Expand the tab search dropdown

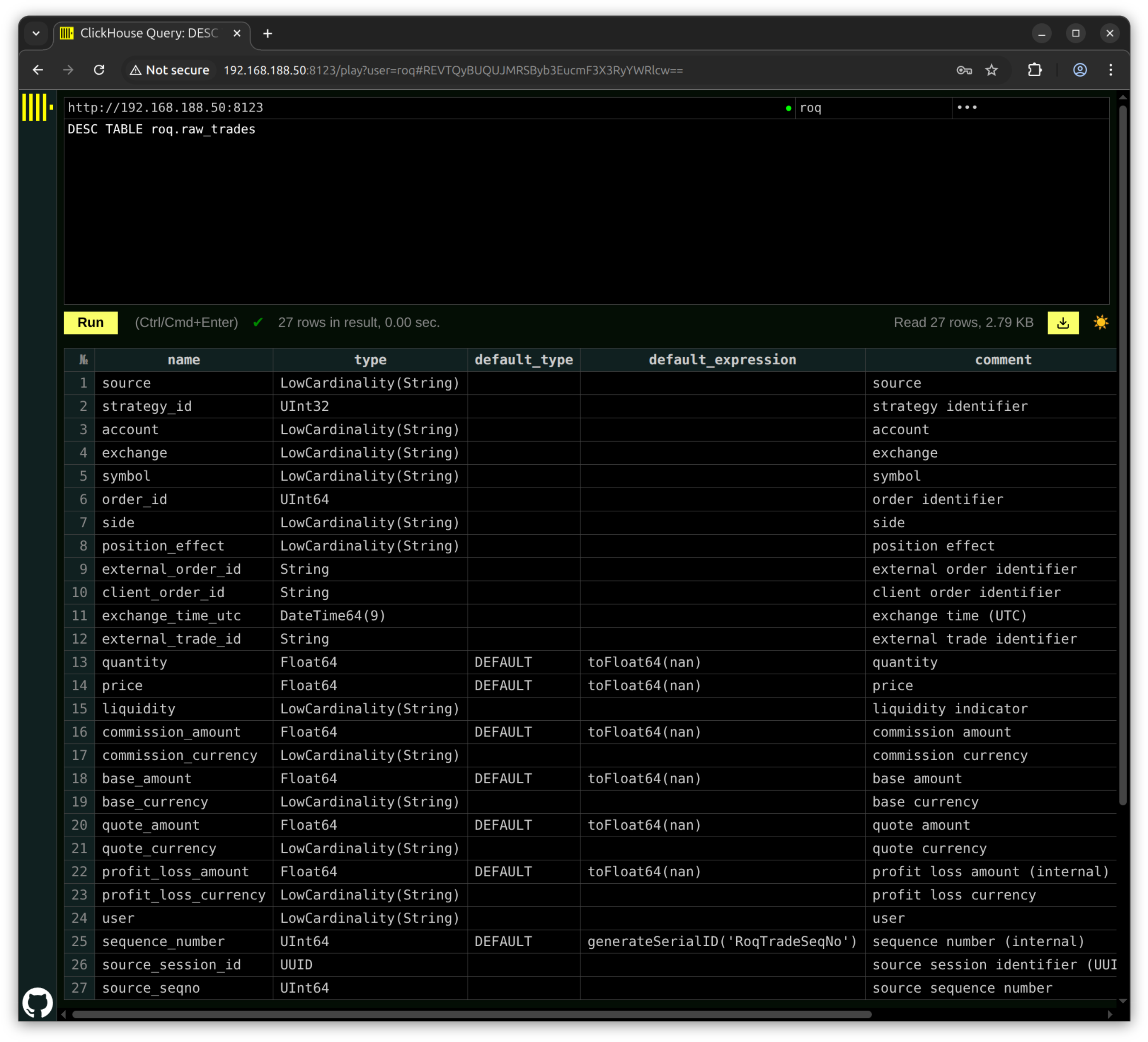pos(37,34)
